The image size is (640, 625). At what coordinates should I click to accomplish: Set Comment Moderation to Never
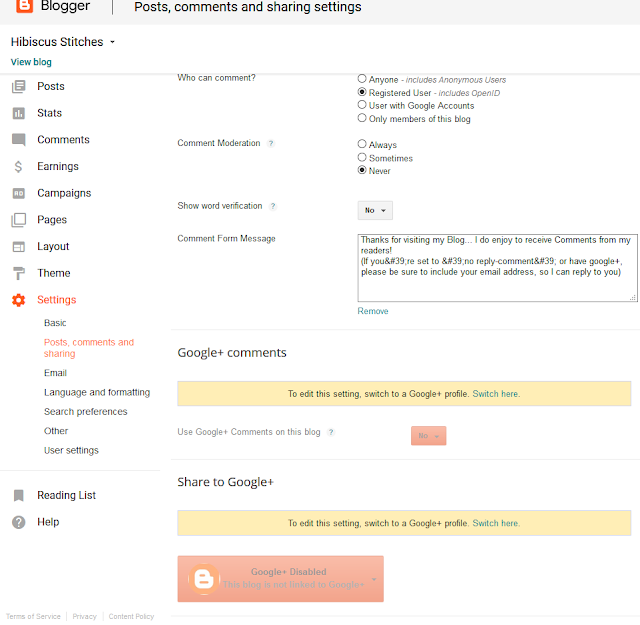[x=362, y=170]
